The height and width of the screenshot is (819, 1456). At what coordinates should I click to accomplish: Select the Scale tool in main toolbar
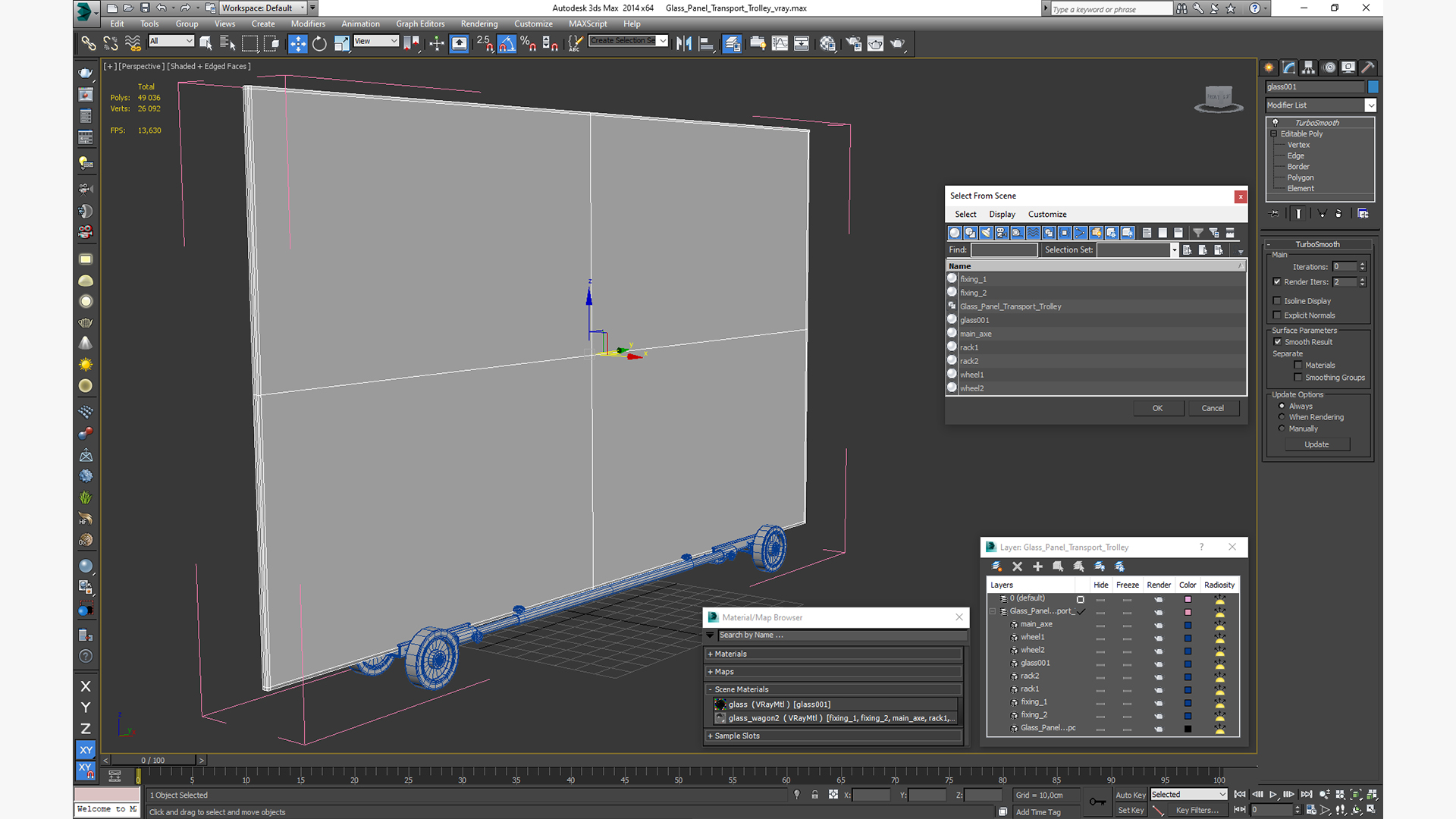[341, 44]
